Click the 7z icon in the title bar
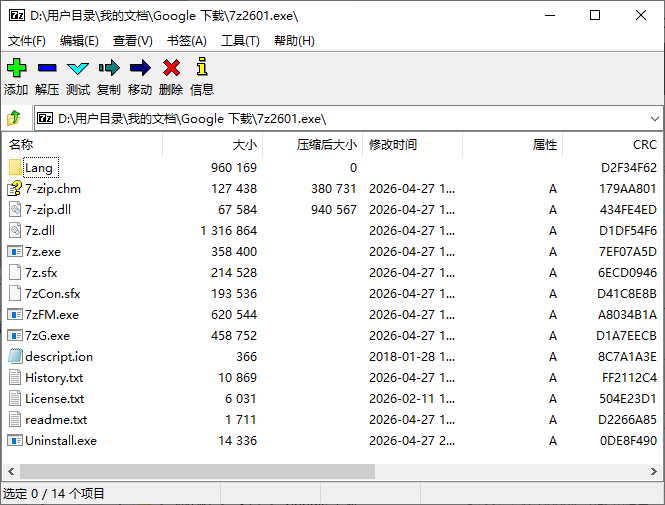 click(17, 16)
